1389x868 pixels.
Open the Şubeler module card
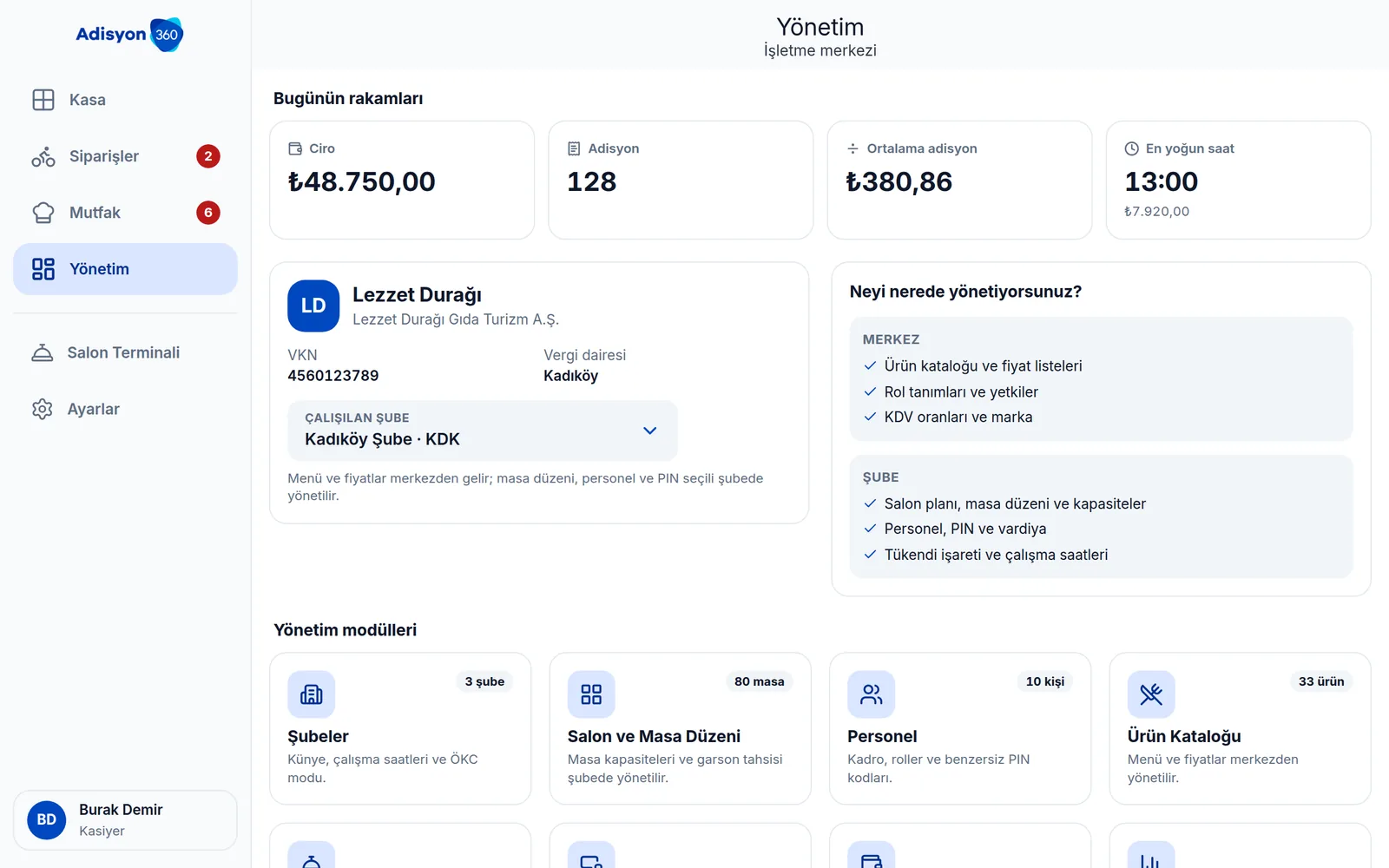point(400,729)
